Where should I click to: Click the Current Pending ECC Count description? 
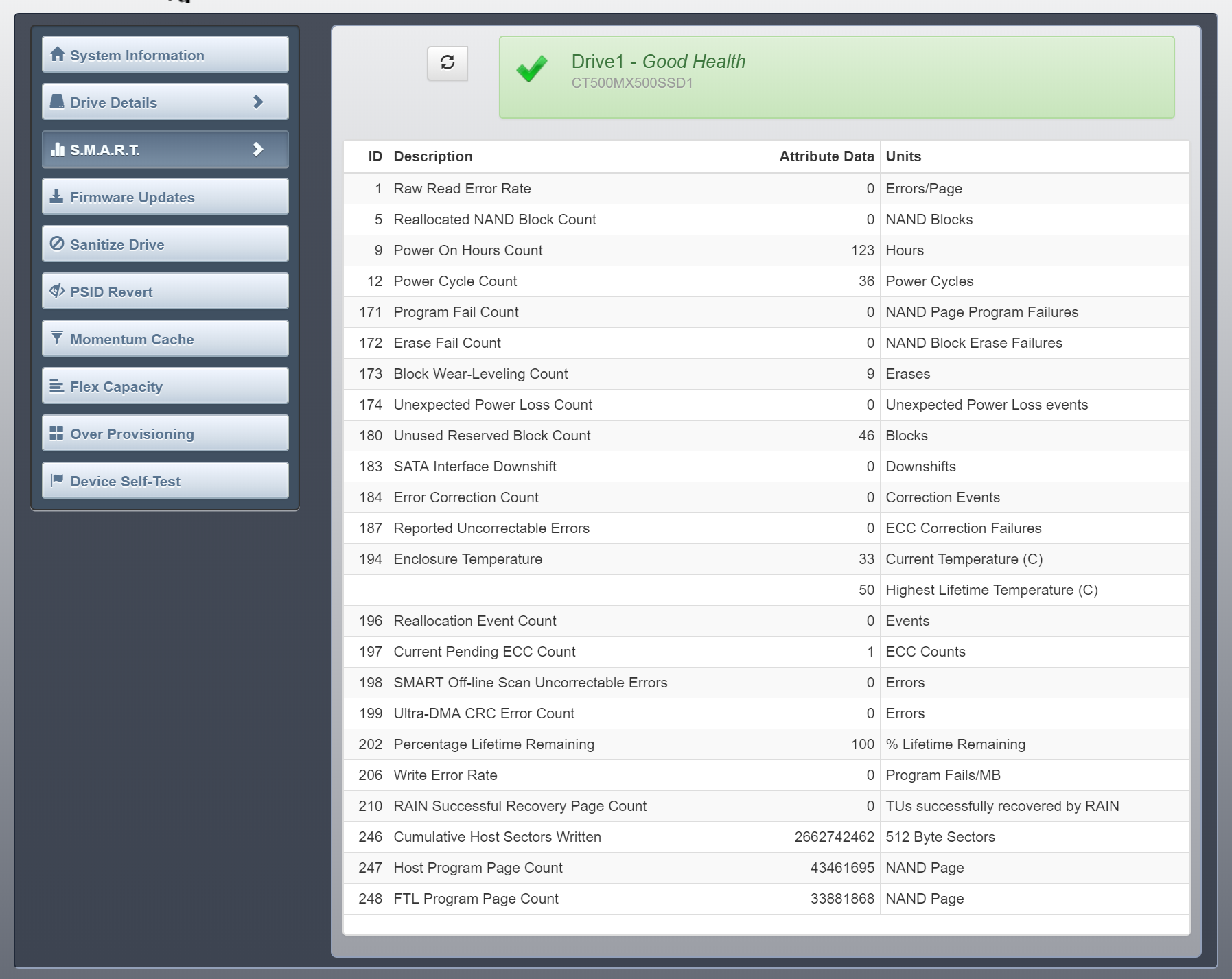coord(485,652)
